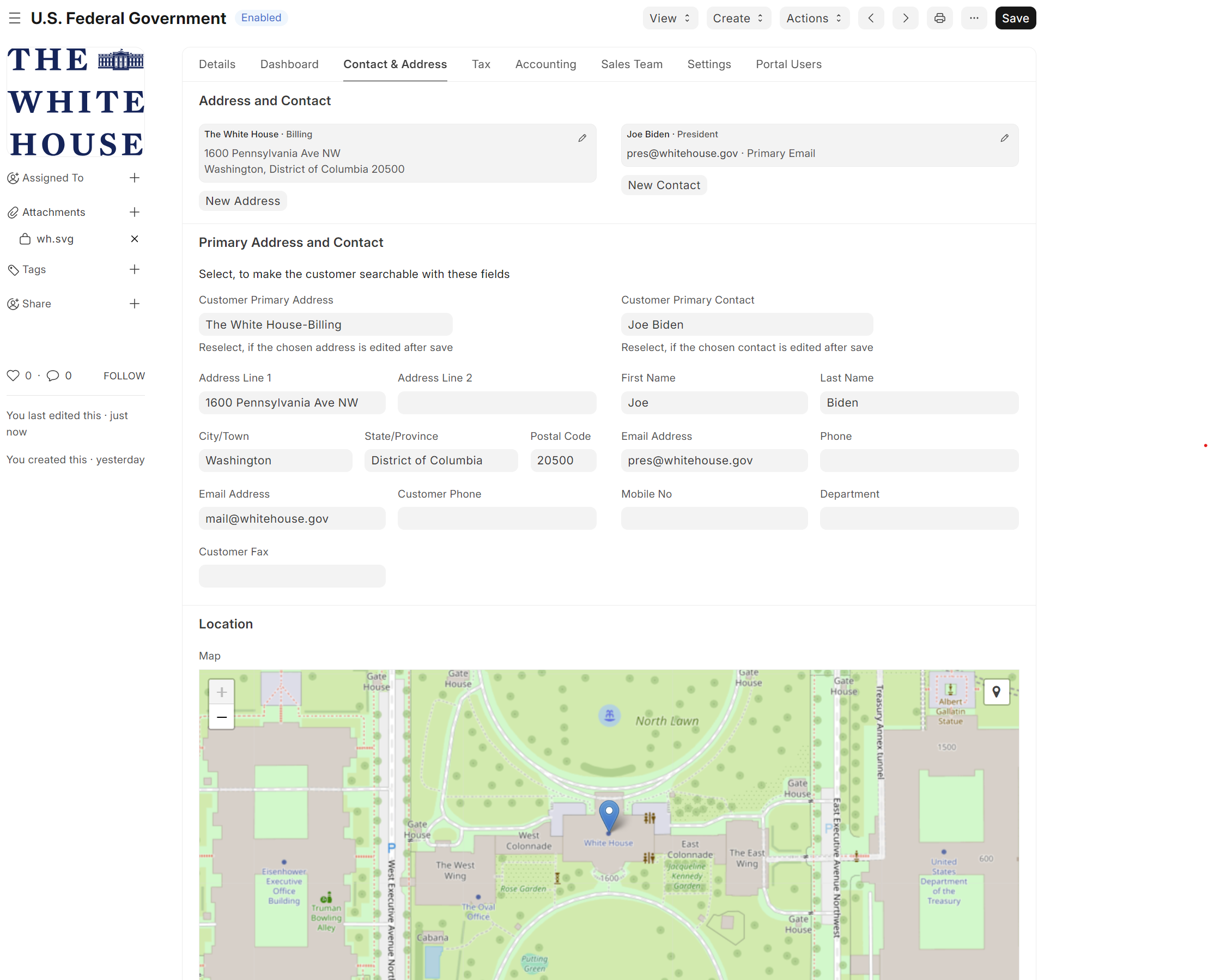Click the Address Line 2 field

click(496, 402)
